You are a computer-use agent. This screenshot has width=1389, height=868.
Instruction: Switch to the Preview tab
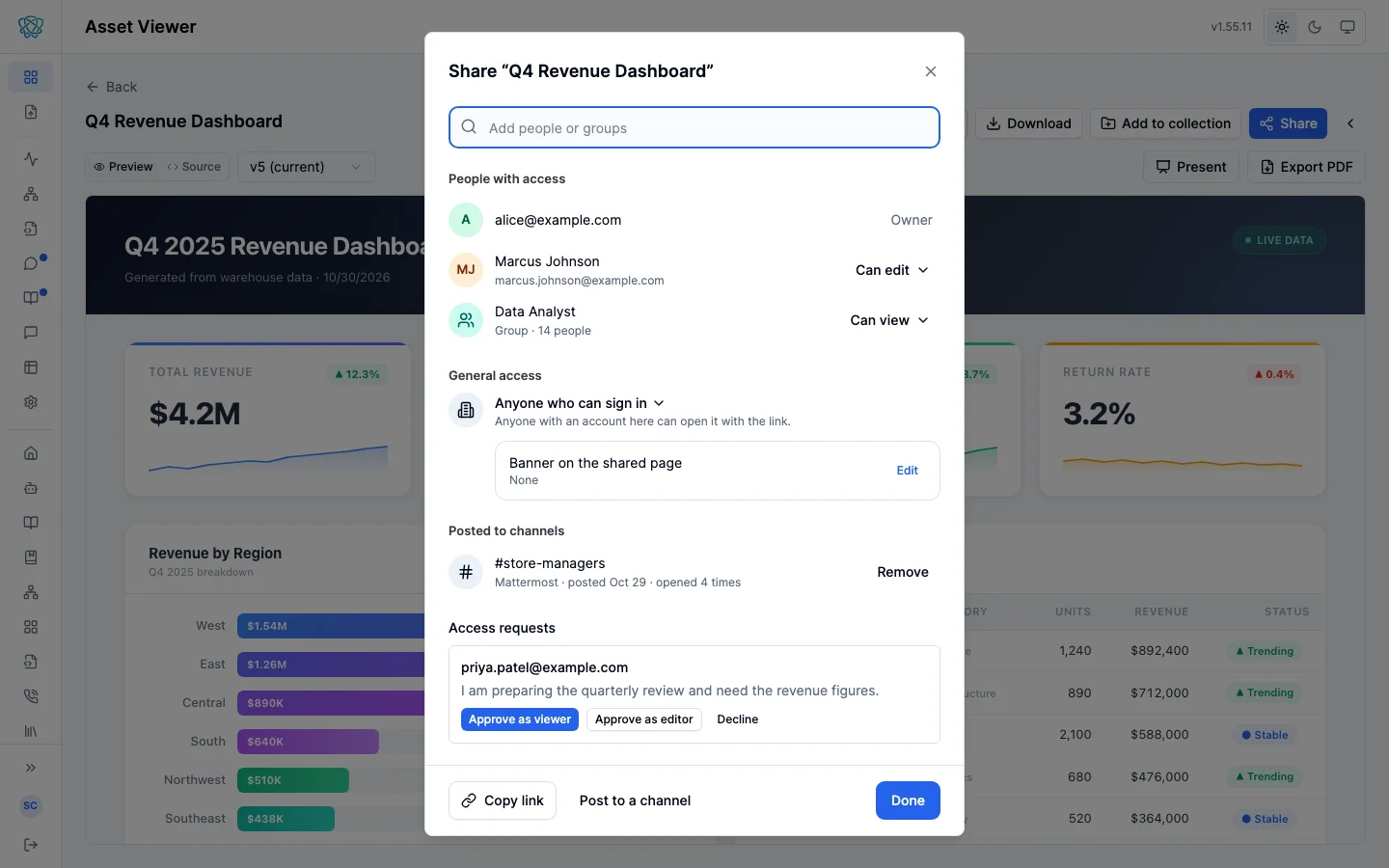coord(123,167)
